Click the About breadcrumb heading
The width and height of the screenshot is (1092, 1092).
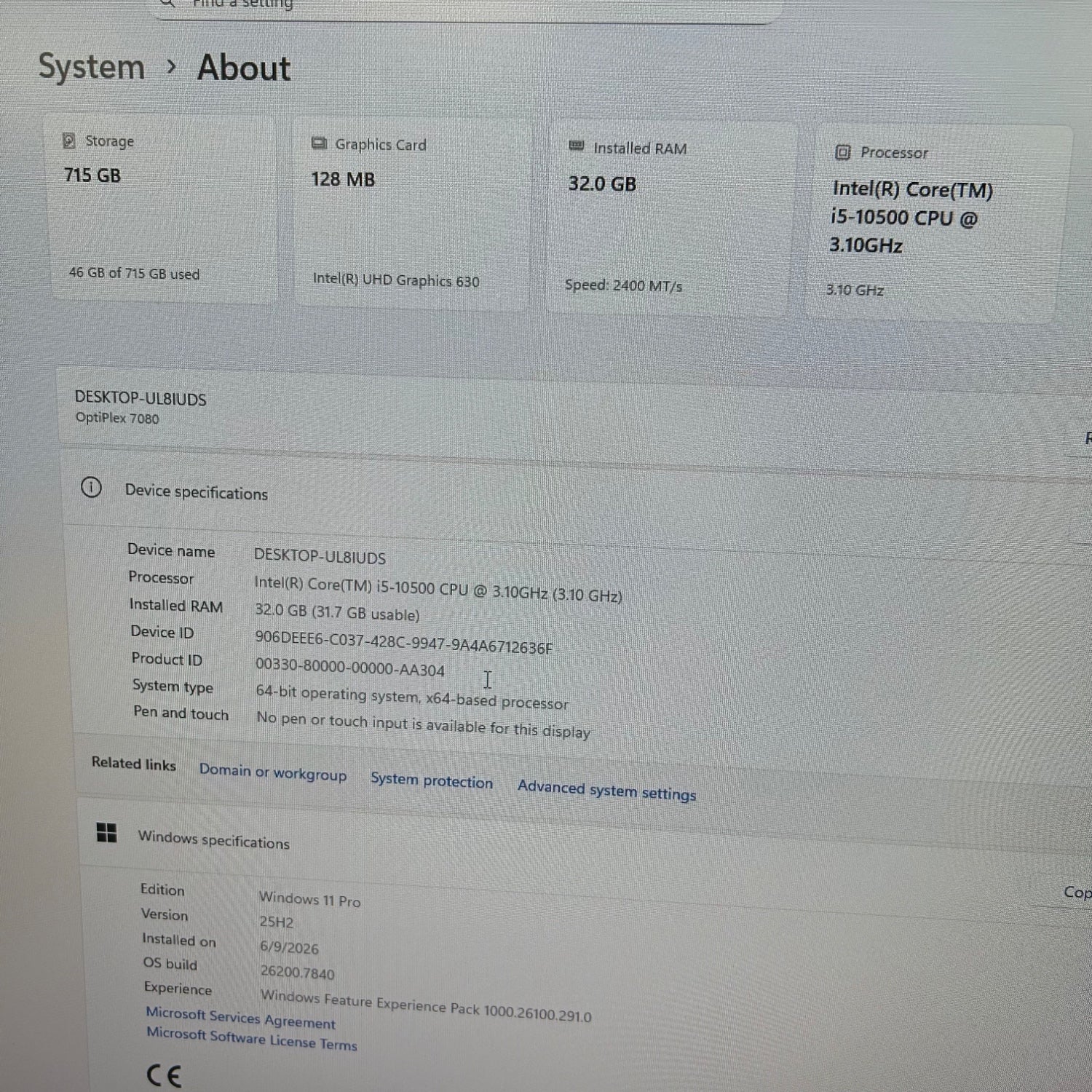(x=244, y=68)
